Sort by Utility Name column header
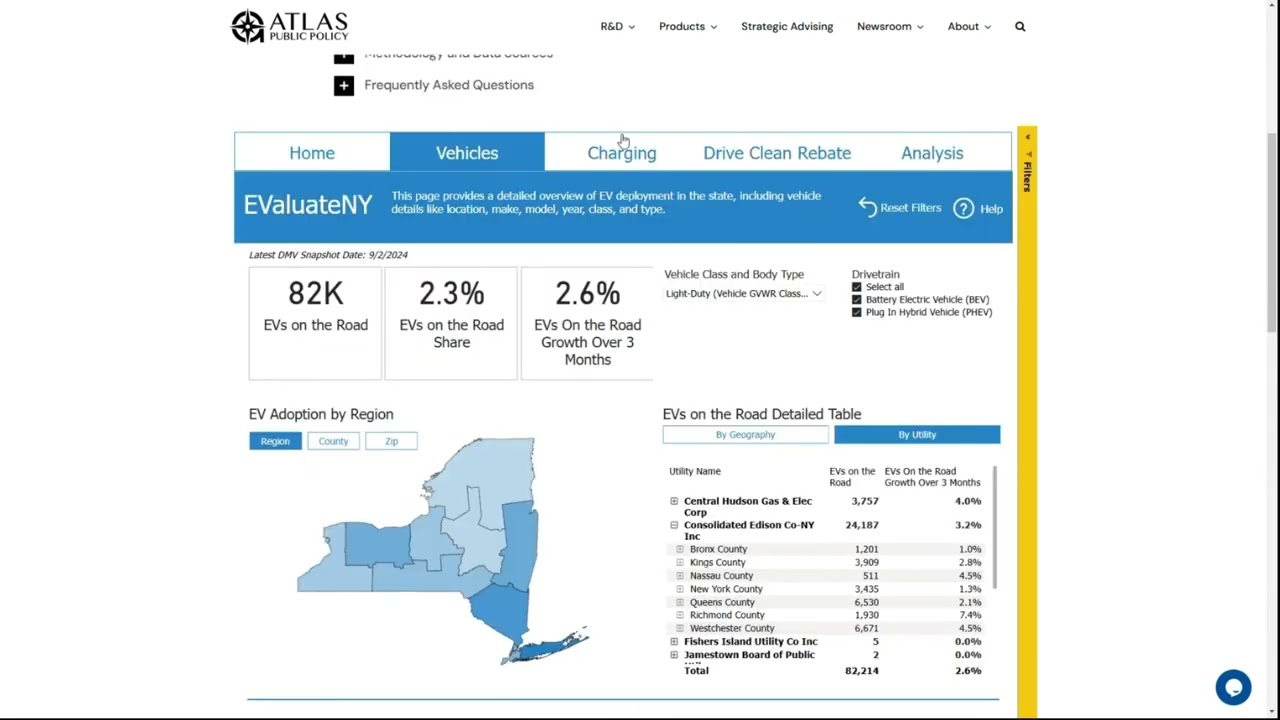Viewport: 1280px width, 720px height. click(x=694, y=471)
